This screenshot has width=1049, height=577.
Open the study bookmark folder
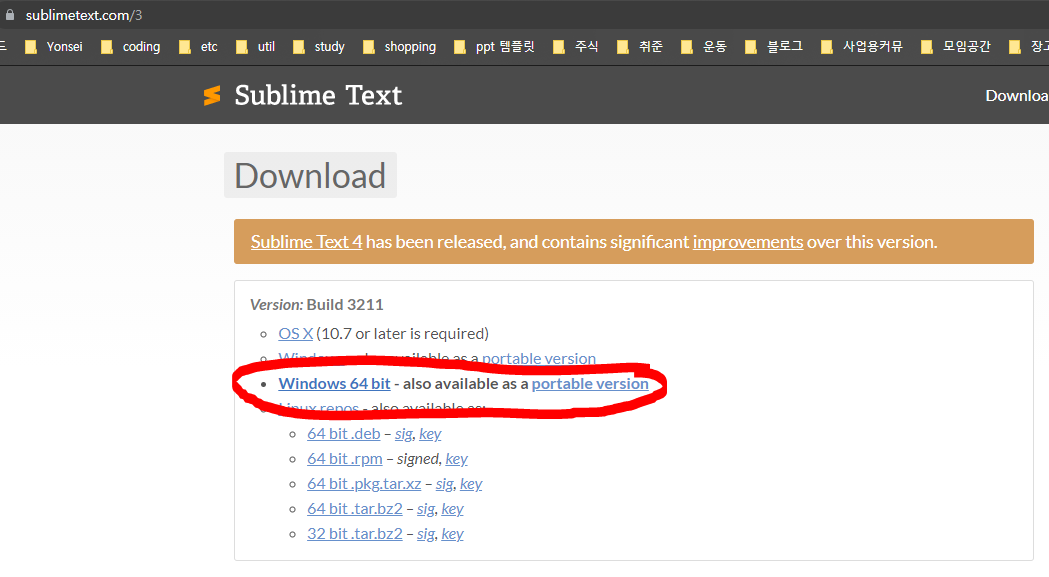pos(319,47)
